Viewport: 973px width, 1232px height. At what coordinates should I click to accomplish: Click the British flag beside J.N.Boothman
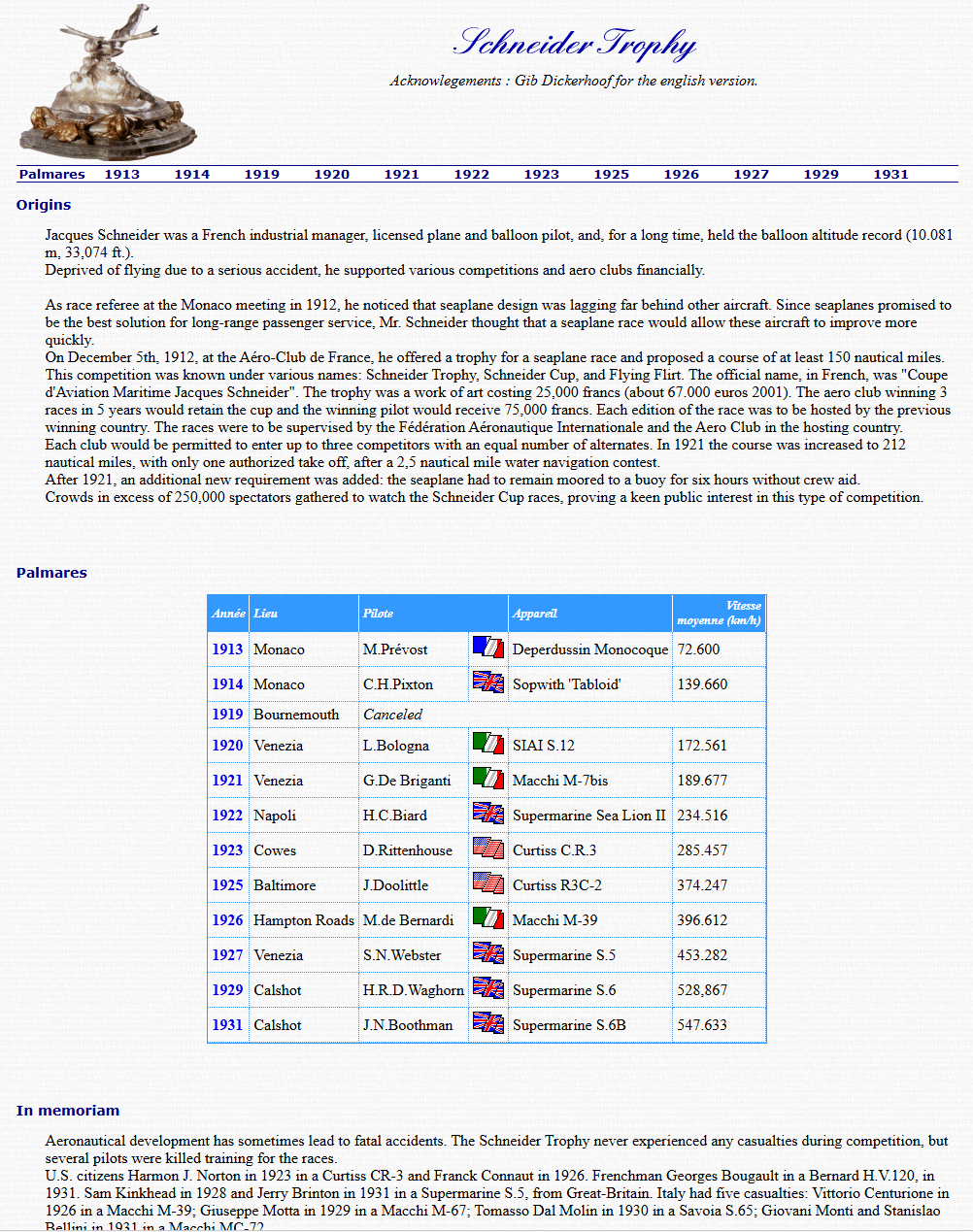(488, 1022)
